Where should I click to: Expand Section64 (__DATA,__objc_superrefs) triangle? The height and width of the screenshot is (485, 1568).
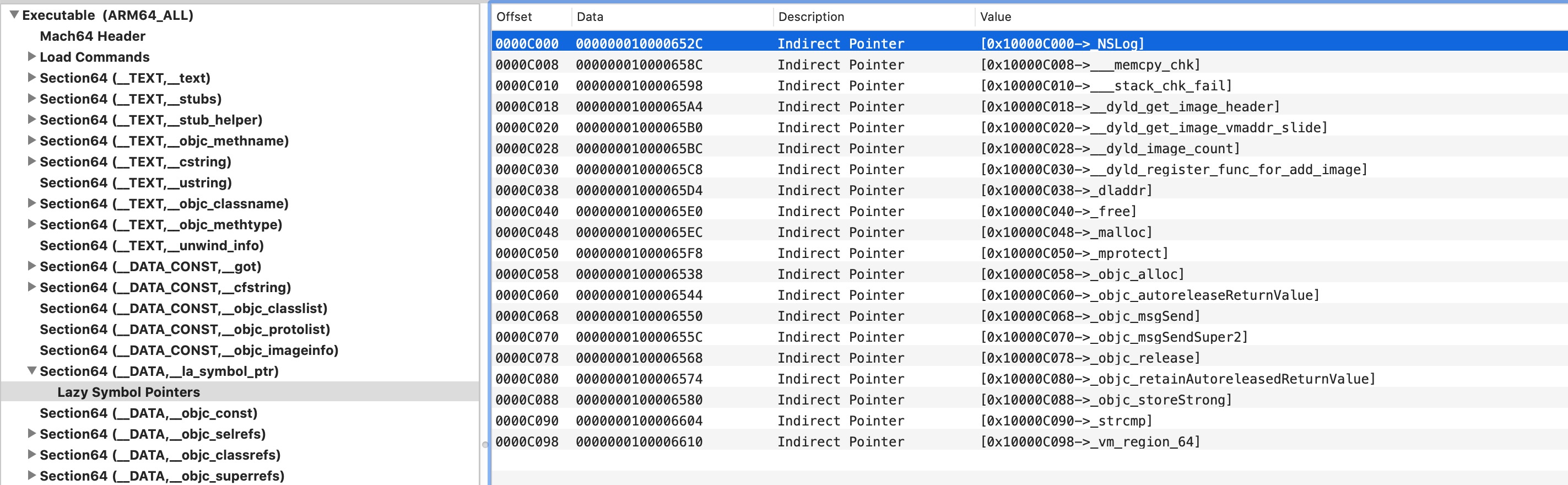coord(31,475)
